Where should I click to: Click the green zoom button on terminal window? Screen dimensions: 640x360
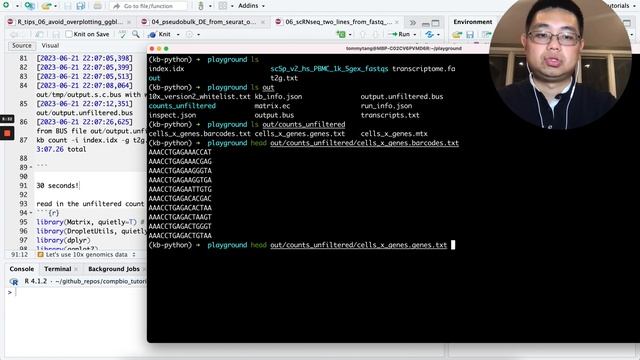click(166, 49)
